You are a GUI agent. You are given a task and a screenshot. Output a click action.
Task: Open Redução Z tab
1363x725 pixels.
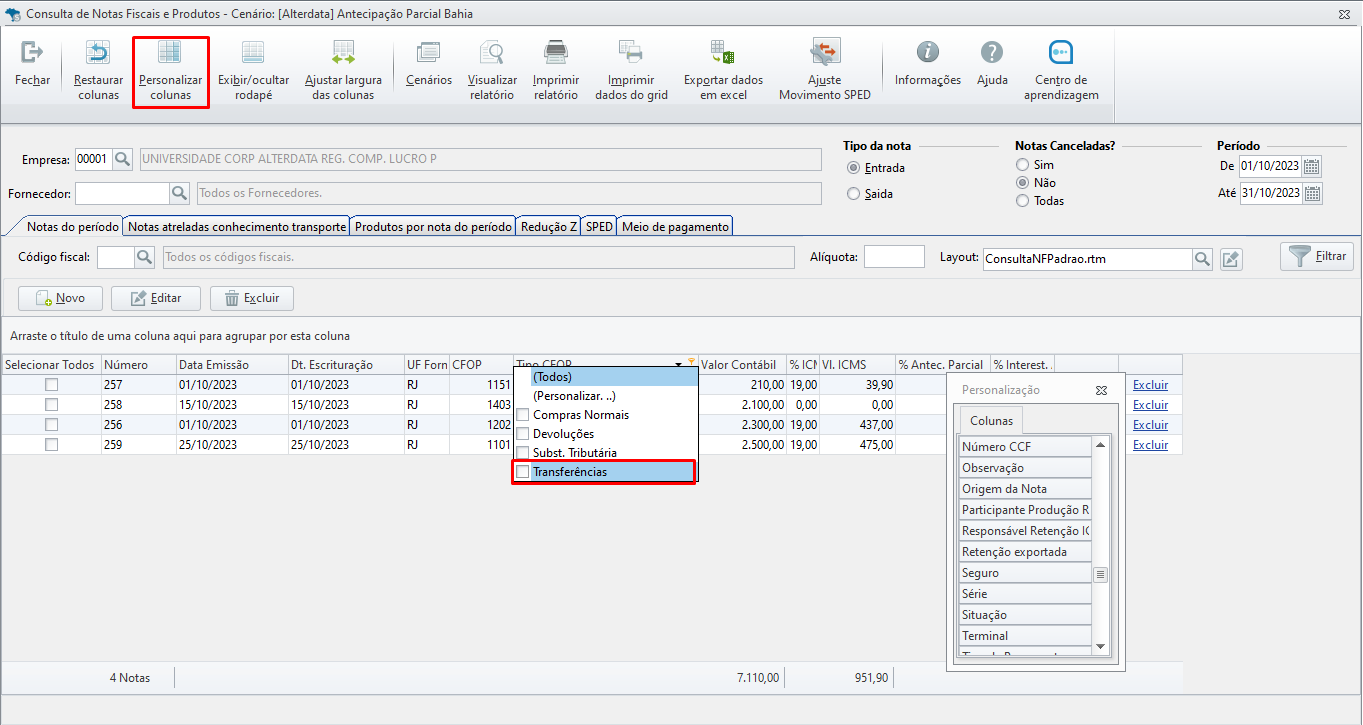(x=549, y=227)
